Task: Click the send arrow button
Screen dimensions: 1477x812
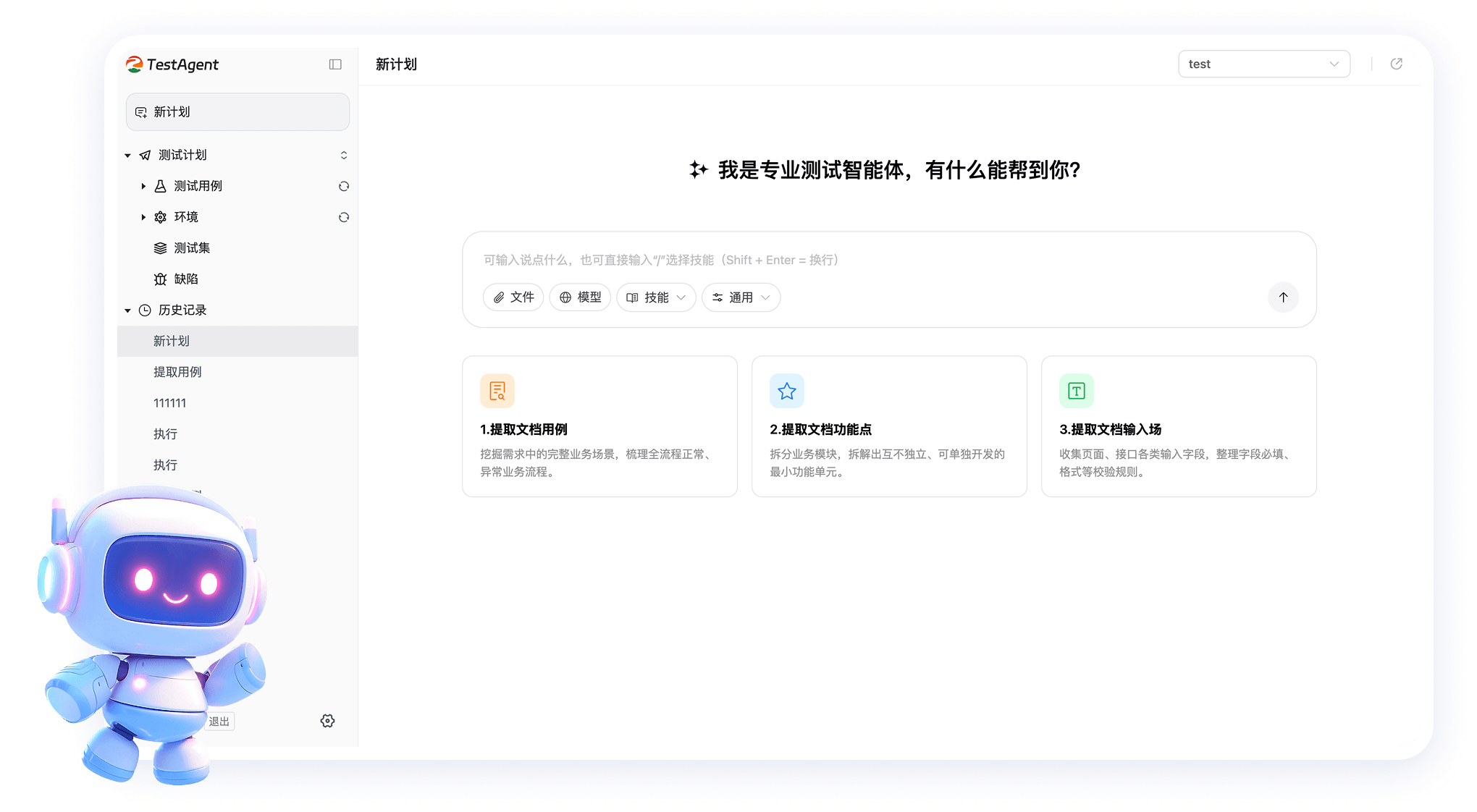Action: pos(1283,297)
